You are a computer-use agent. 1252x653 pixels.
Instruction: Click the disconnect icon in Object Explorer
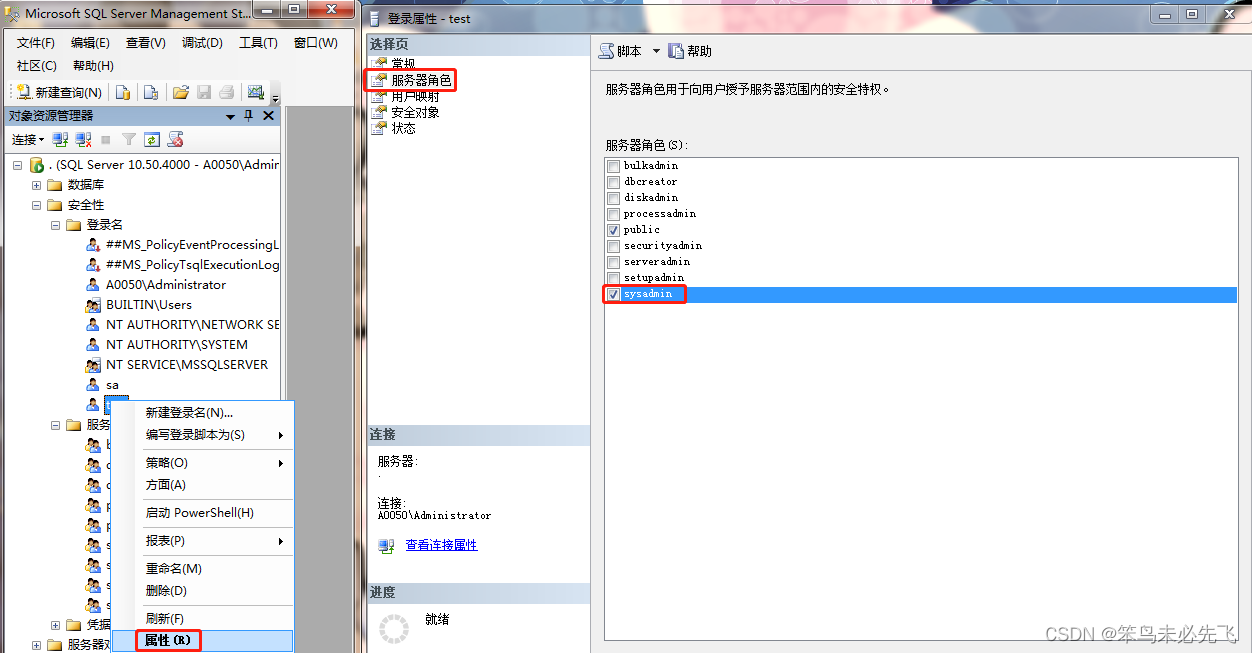[x=84, y=139]
